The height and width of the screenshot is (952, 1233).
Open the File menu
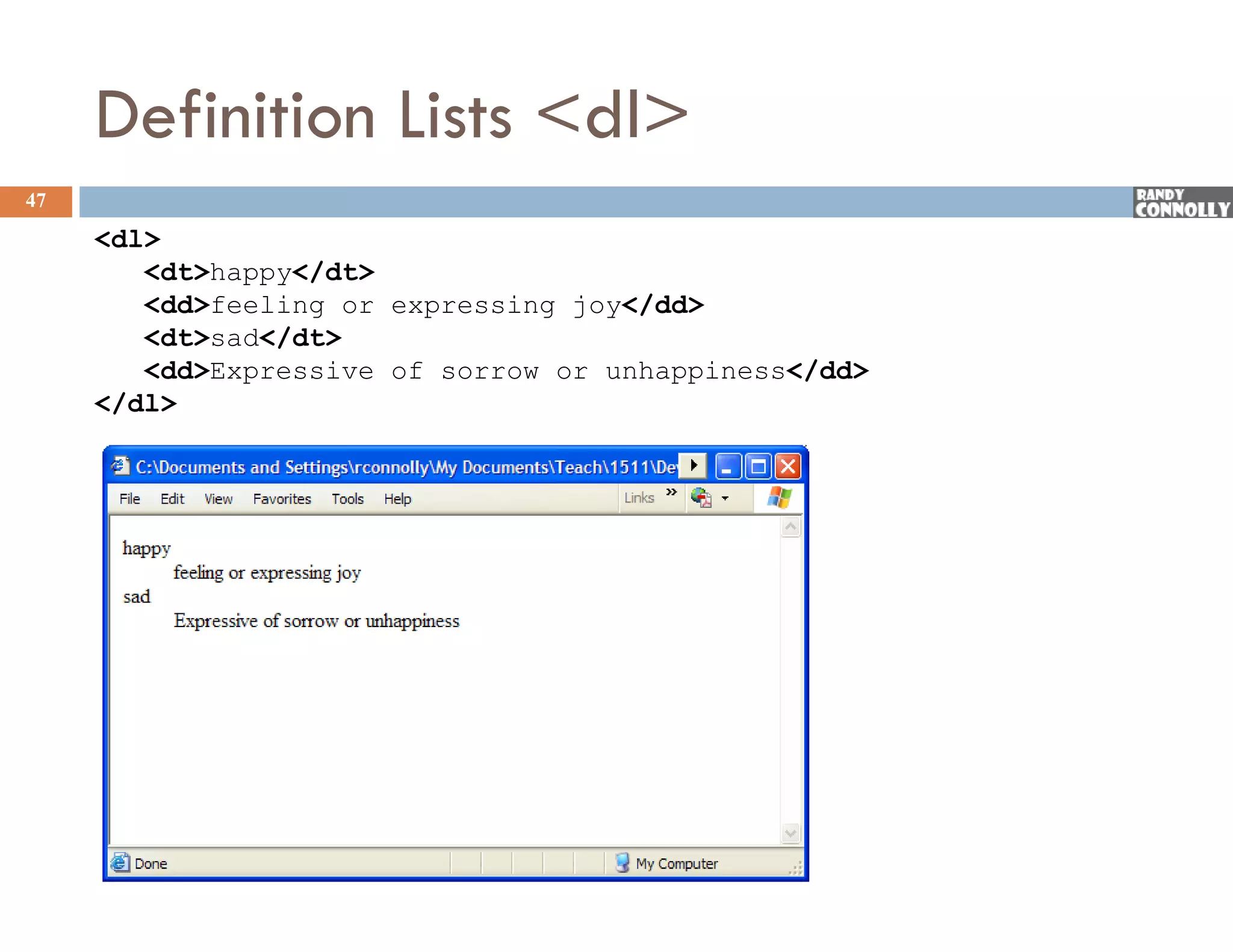point(129,499)
